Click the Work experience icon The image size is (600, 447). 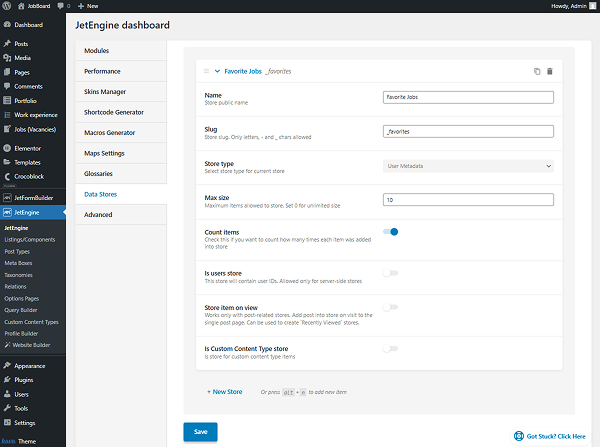7,115
